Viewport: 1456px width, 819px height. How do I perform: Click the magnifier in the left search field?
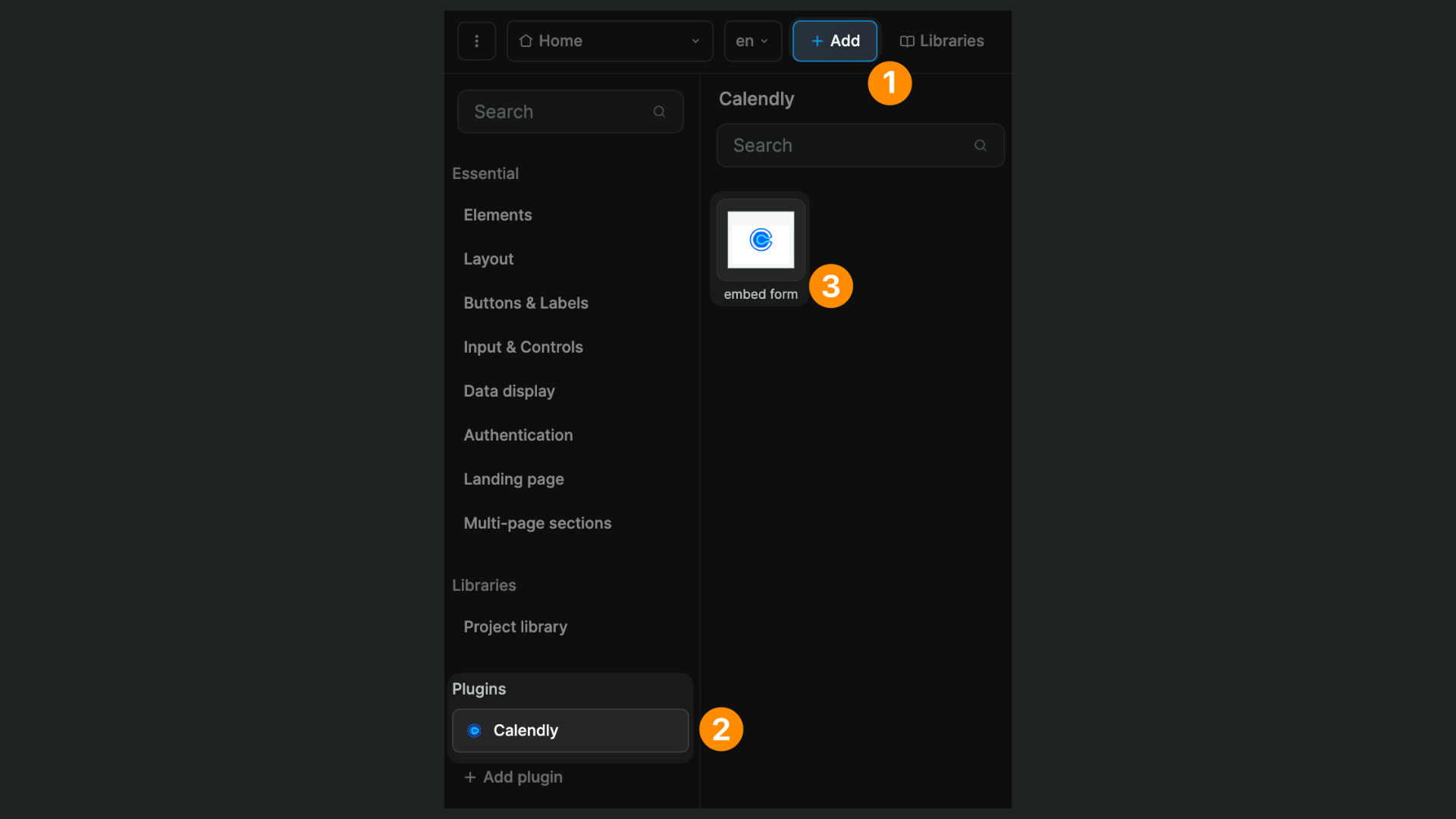(x=658, y=111)
